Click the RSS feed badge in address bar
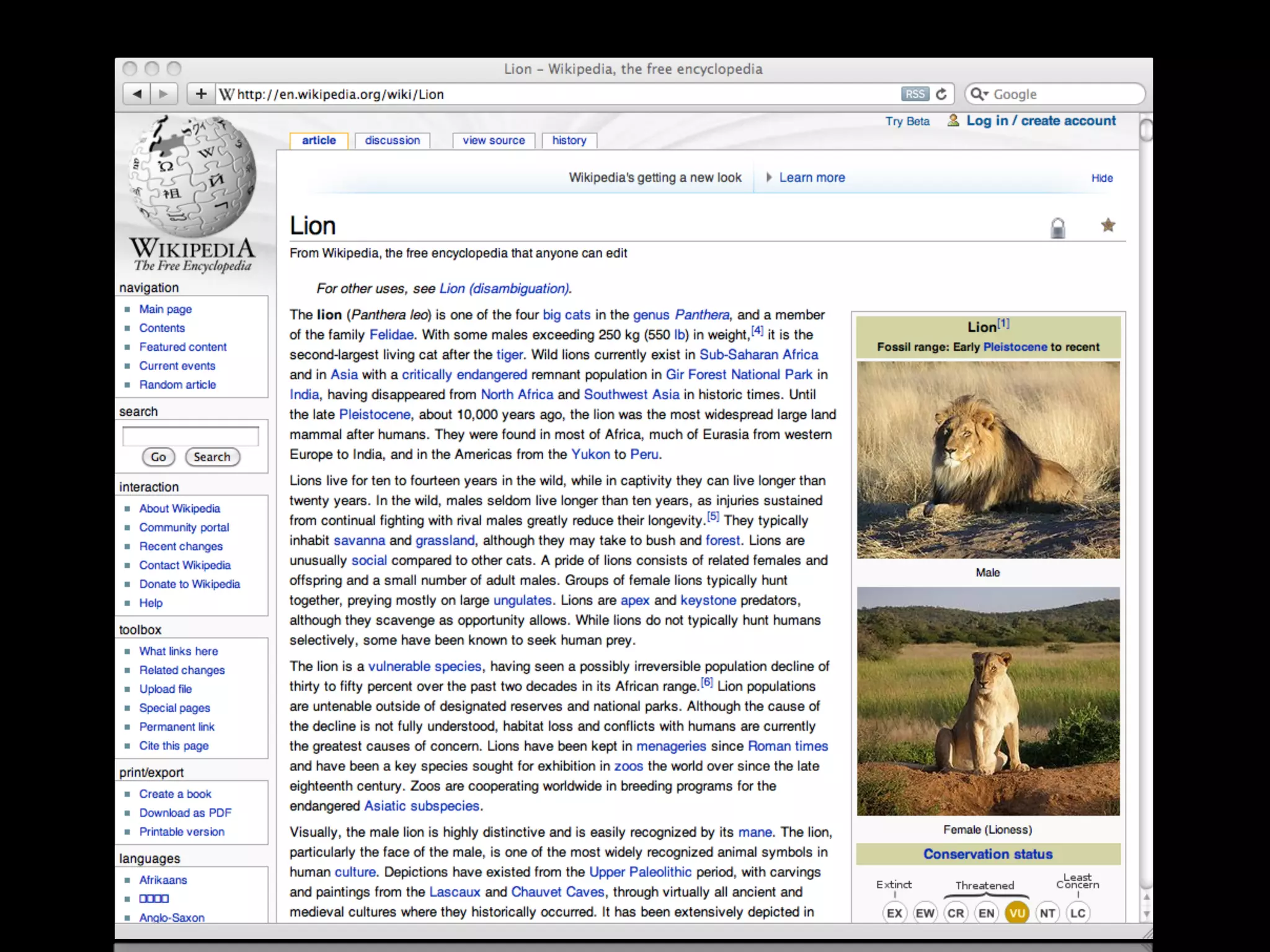The image size is (1270, 952). [x=915, y=94]
